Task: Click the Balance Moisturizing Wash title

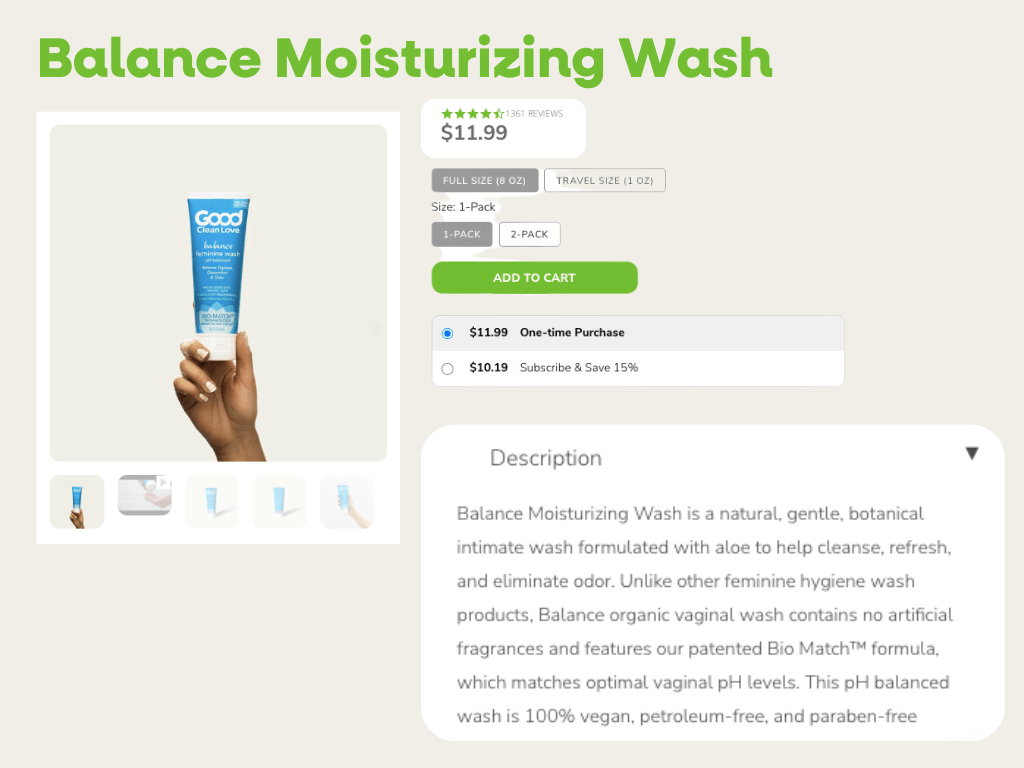Action: pos(405,58)
